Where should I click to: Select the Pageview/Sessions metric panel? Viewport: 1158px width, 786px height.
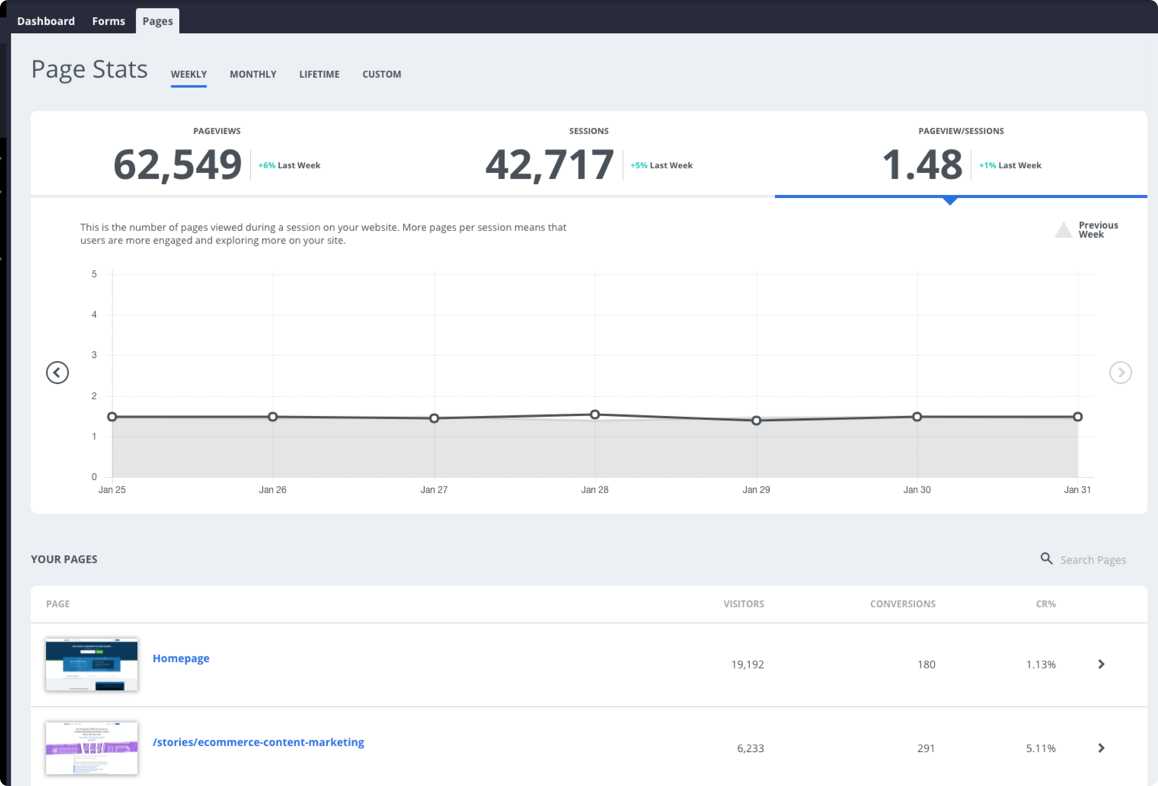960,156
